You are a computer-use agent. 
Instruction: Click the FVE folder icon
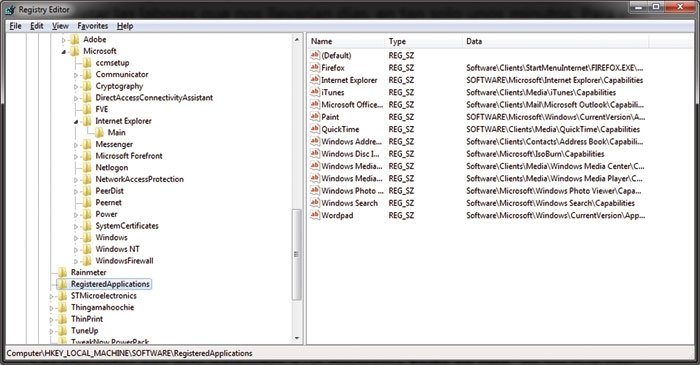(x=87, y=109)
